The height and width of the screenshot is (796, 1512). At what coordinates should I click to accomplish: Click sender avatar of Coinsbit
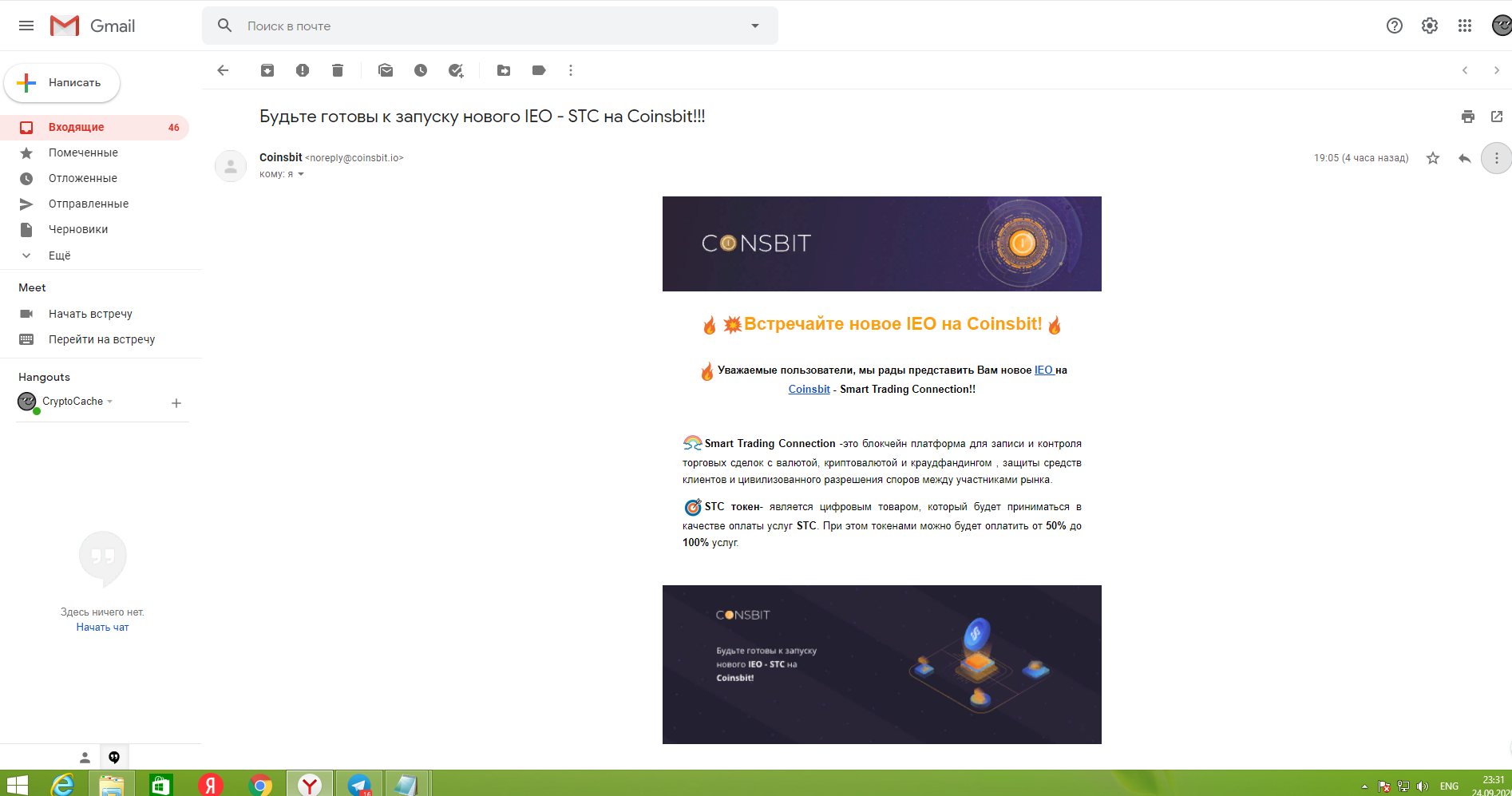pyautogui.click(x=231, y=166)
